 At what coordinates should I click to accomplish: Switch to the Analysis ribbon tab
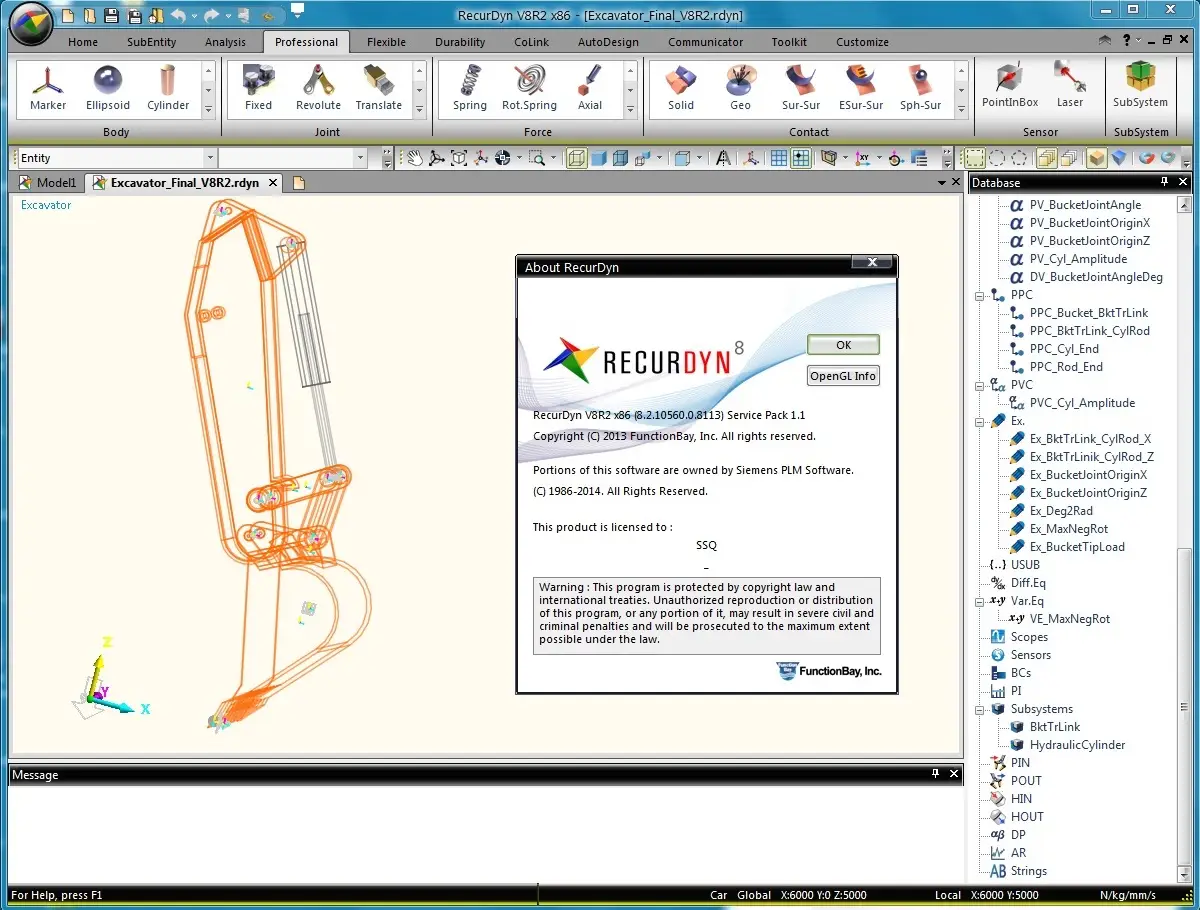pos(225,42)
